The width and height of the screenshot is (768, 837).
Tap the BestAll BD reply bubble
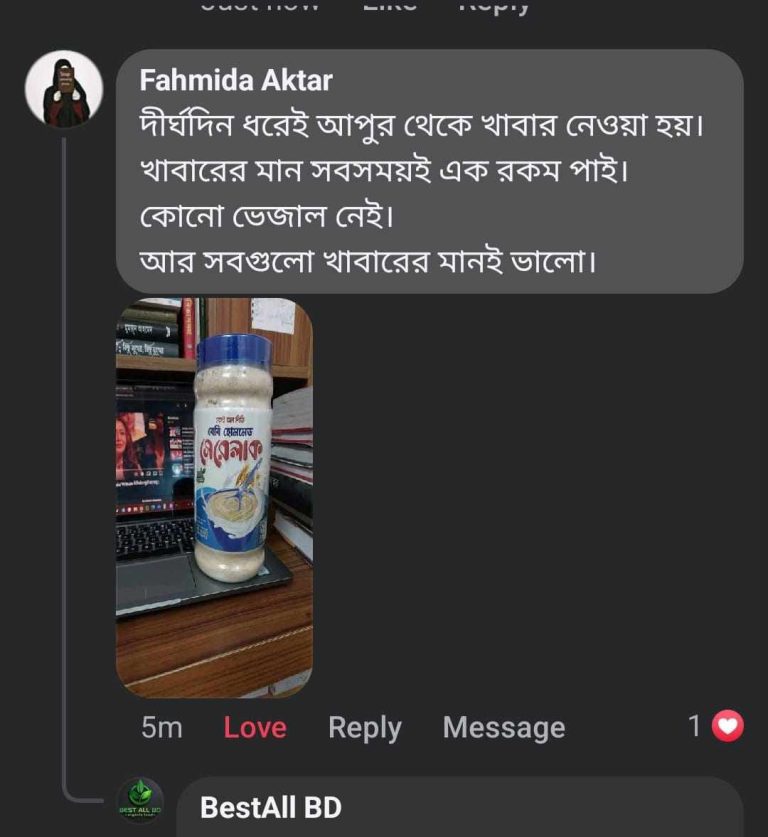click(460, 808)
